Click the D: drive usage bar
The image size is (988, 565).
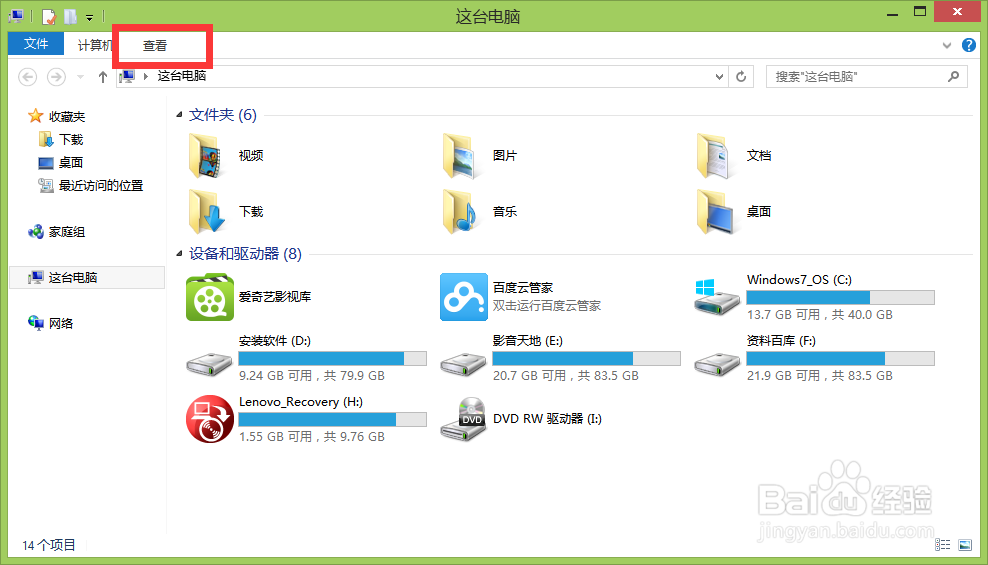[333, 358]
